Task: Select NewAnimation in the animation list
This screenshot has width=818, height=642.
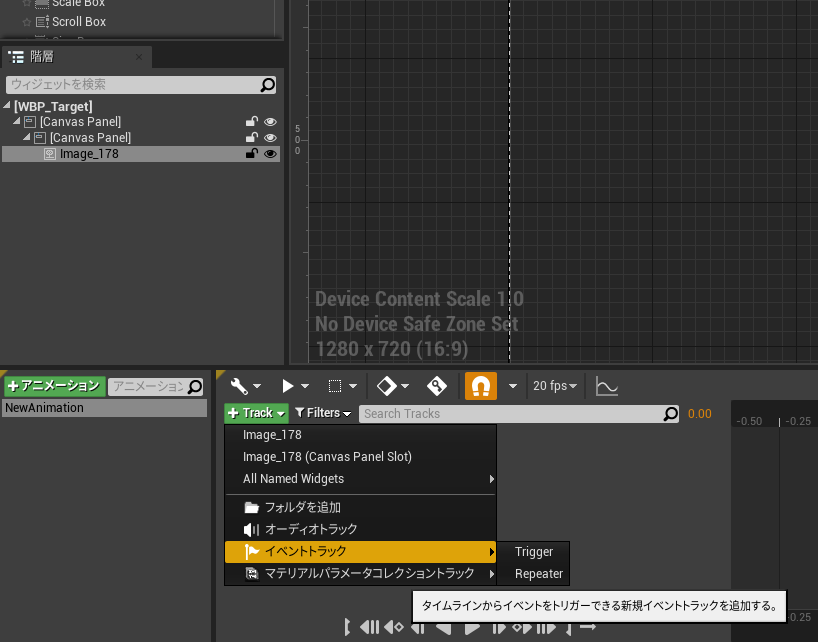Action: (105, 408)
